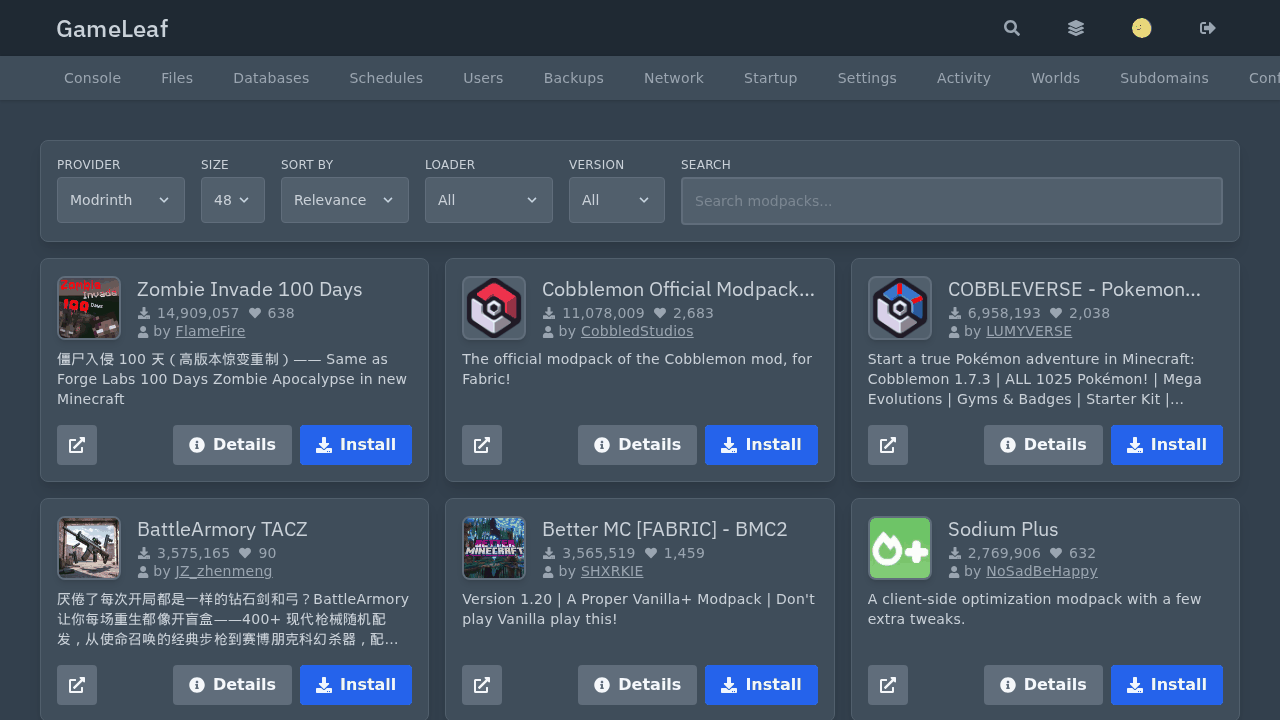Viewport: 1280px width, 720px height.
Task: Open the Sort By Relevance dropdown
Action: click(x=345, y=200)
